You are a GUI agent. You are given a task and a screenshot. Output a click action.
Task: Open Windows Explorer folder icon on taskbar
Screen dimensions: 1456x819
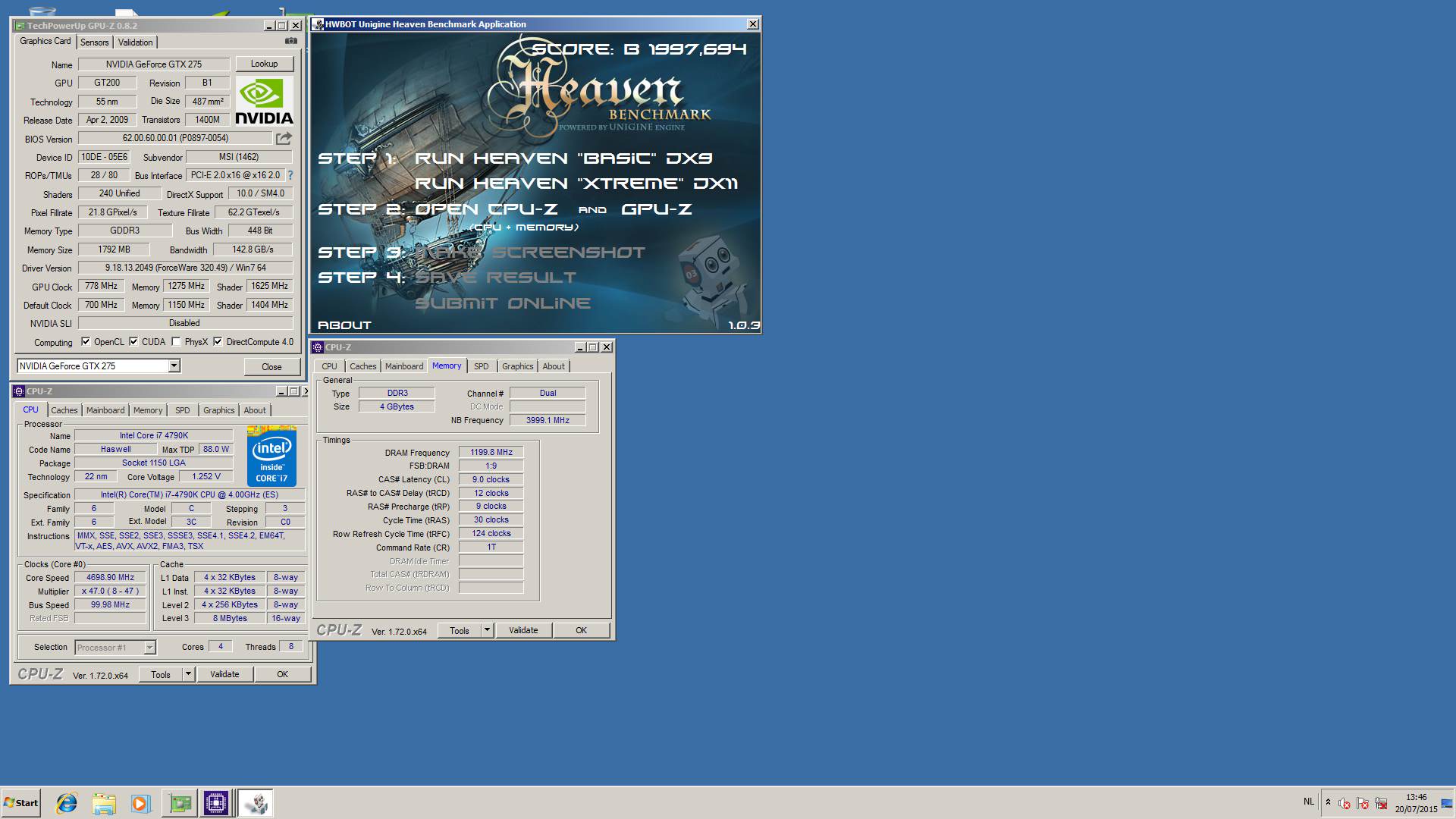104,803
